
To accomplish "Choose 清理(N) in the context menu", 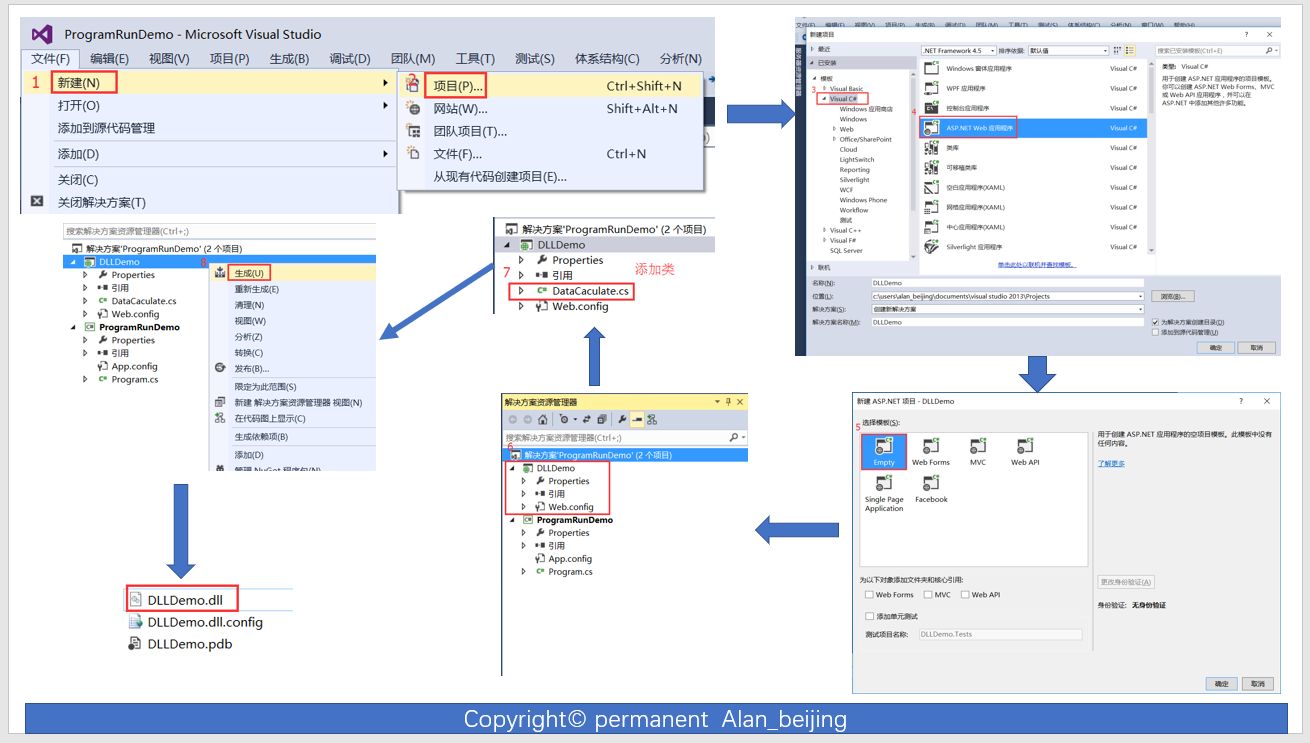I will point(249,305).
